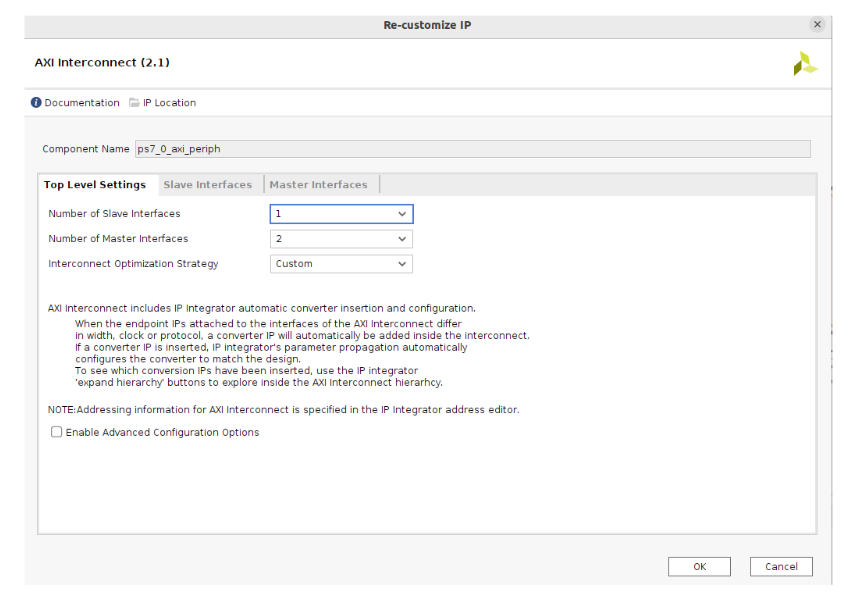Viewport: 848px width, 598px height.
Task: Click the Component Name field
Action: 473,149
